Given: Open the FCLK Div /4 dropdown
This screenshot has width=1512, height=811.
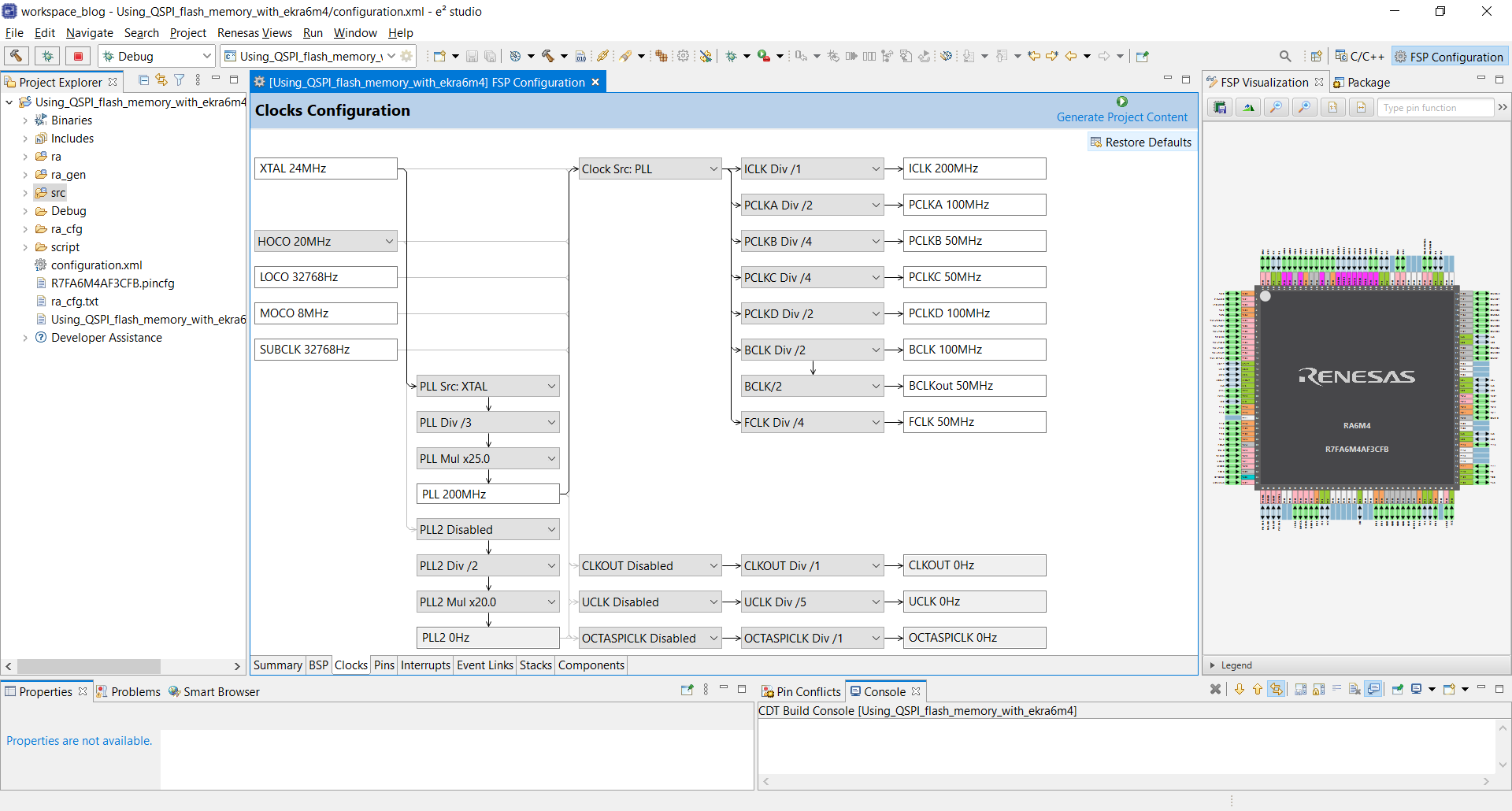Looking at the screenshot, I should (x=812, y=422).
